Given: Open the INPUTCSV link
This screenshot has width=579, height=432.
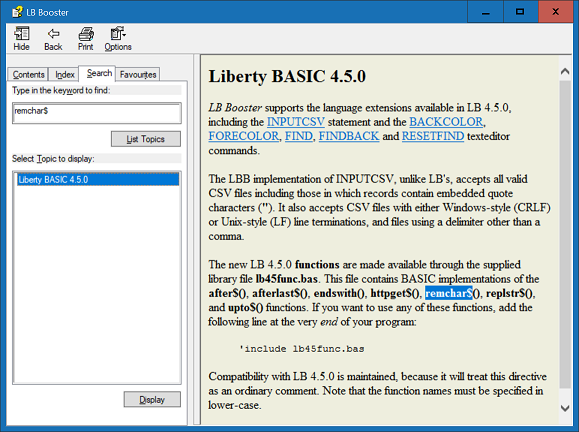Looking at the screenshot, I should [296, 122].
